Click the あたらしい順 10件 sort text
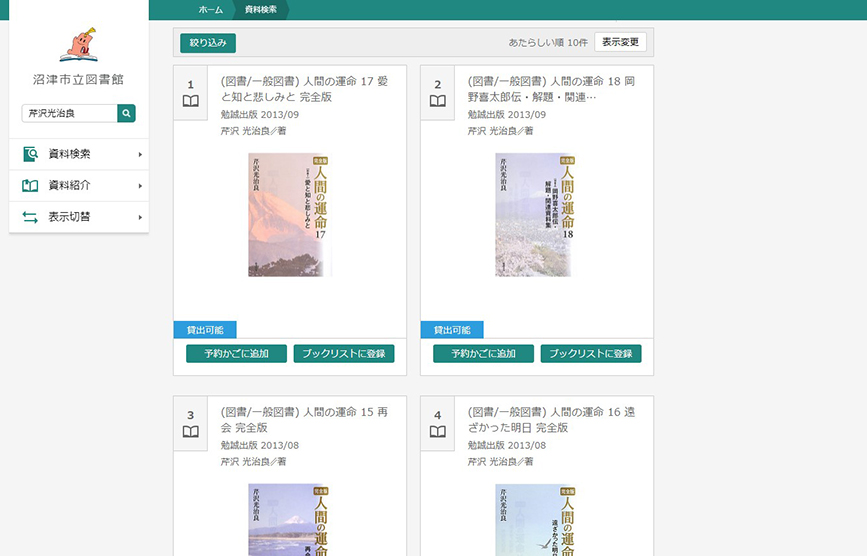Screen dimensions: 867x556 (x=548, y=43)
